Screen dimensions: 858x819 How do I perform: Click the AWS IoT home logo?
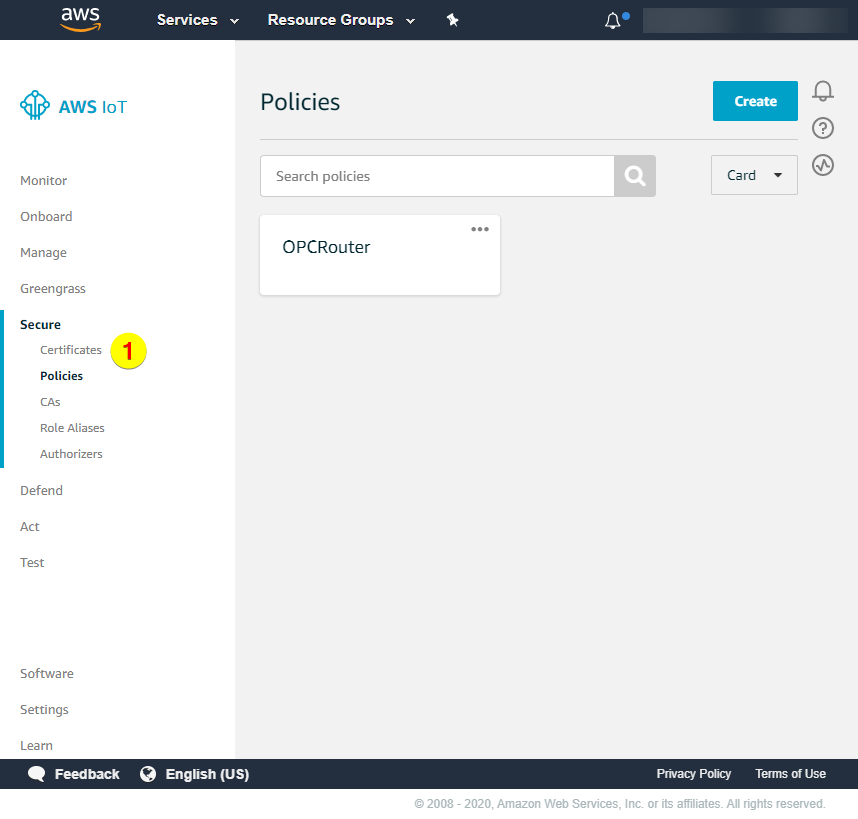74,106
